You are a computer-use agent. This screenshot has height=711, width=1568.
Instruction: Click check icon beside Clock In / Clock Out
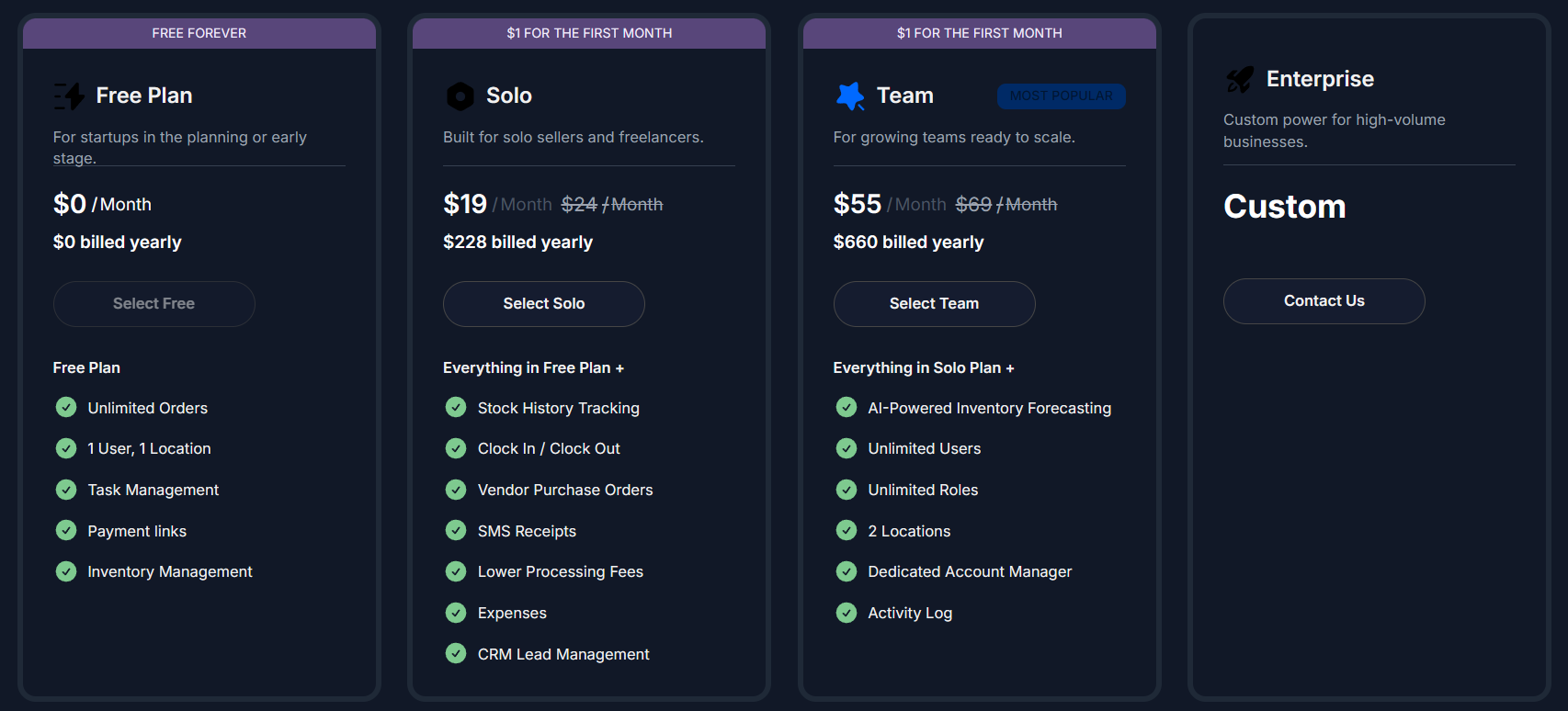click(456, 448)
